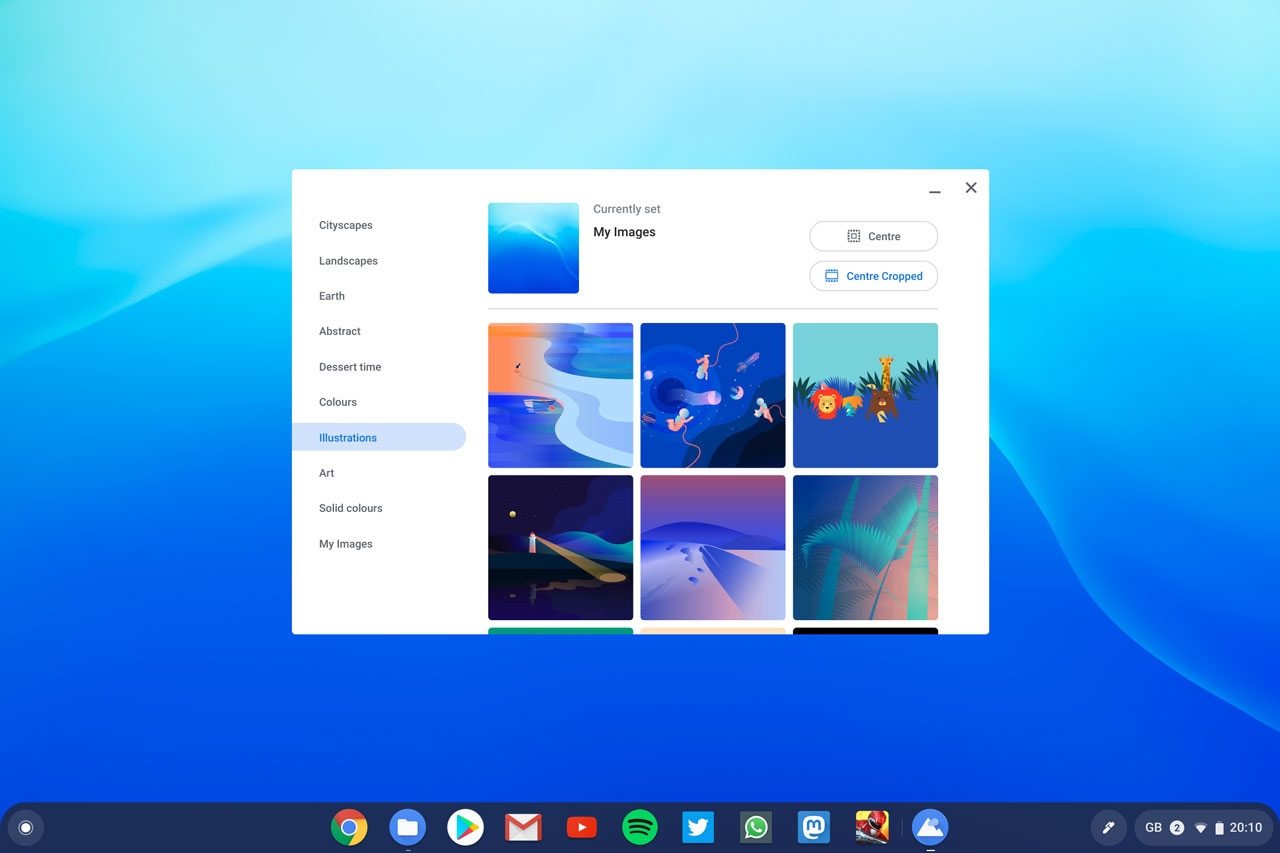Launch Twitter app in the shelf
The width and height of the screenshot is (1280, 853).
click(x=698, y=827)
